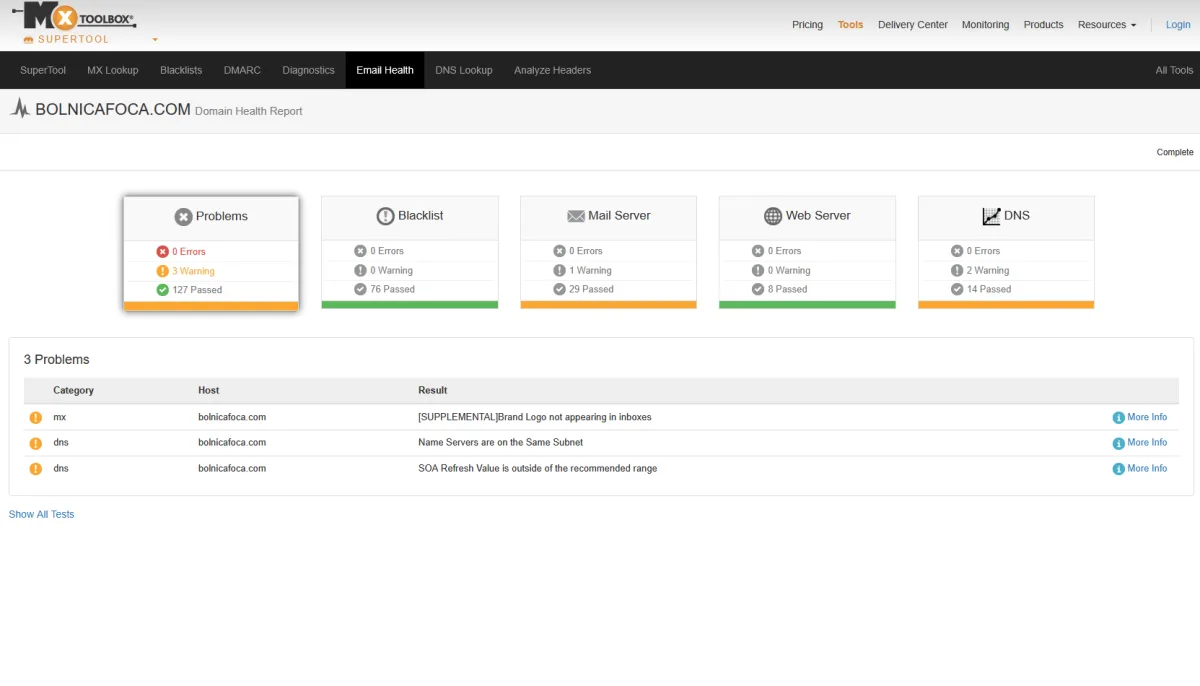Expand the Resources menu

(1106, 25)
